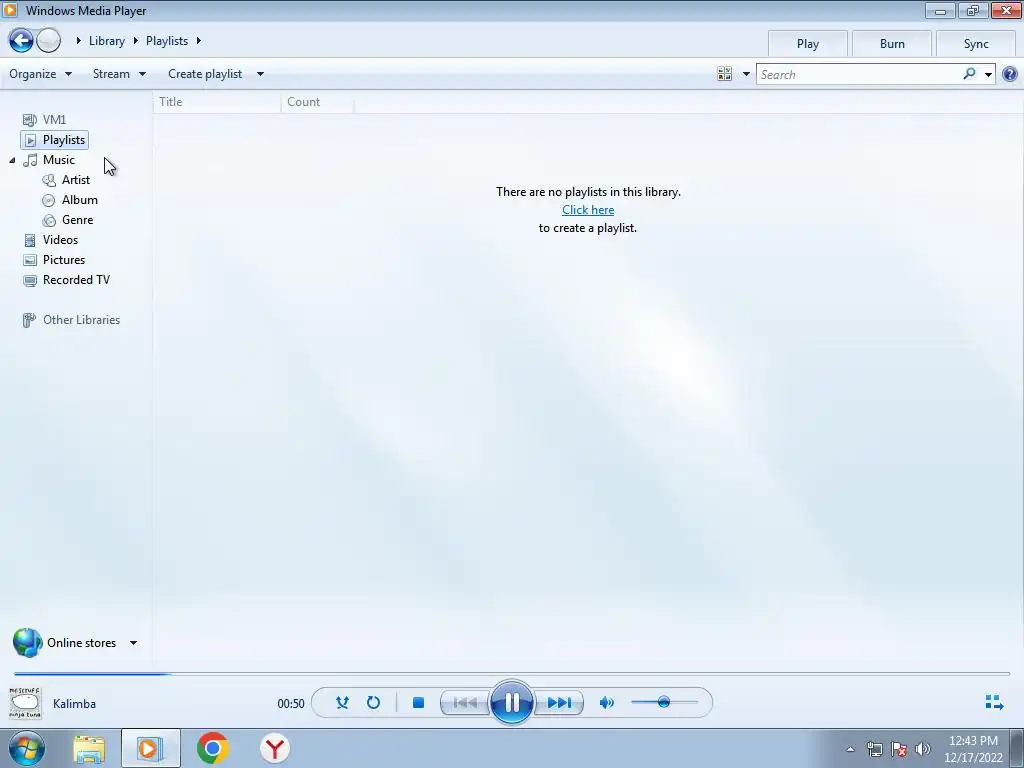Select Other Libraries
This screenshot has width=1024, height=768.
(71, 320)
